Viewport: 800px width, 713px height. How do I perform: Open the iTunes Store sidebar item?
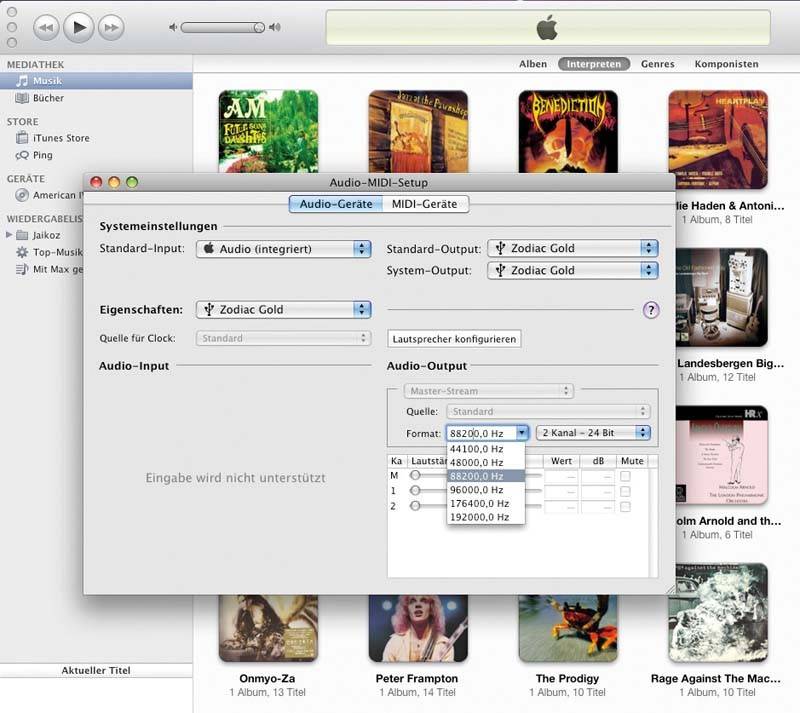point(61,138)
